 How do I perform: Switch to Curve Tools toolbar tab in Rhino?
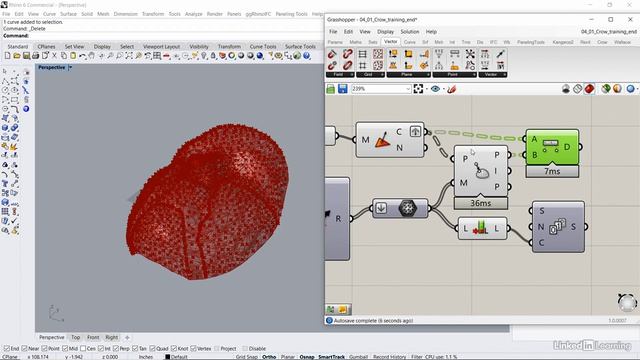263,47
